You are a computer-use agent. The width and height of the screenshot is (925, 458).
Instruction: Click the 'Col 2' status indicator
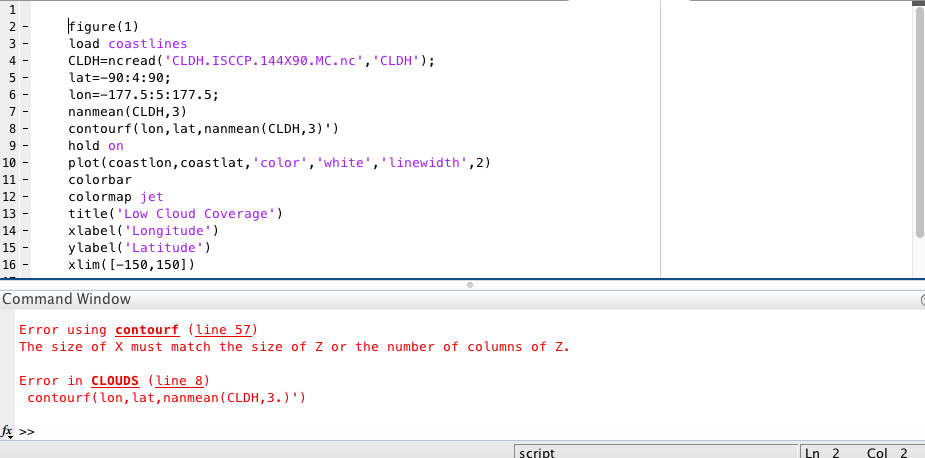coord(887,453)
